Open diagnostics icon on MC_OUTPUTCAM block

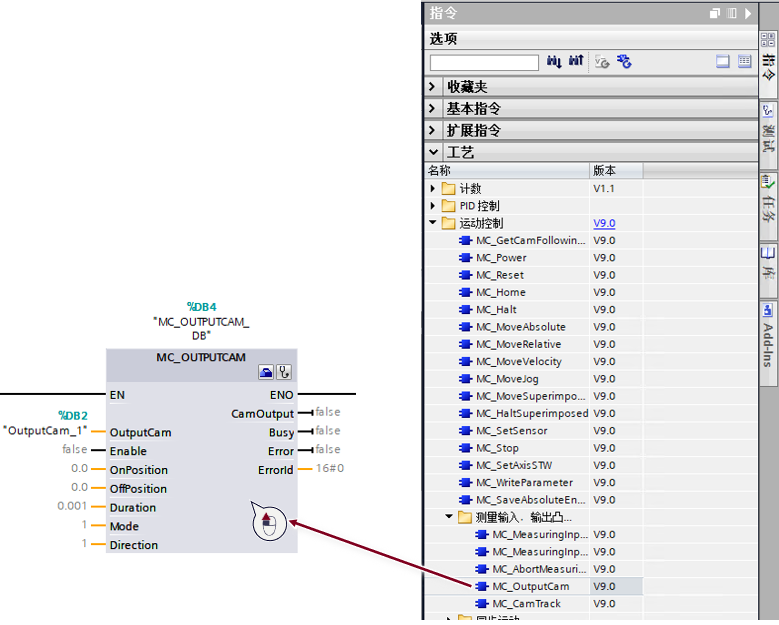point(284,372)
